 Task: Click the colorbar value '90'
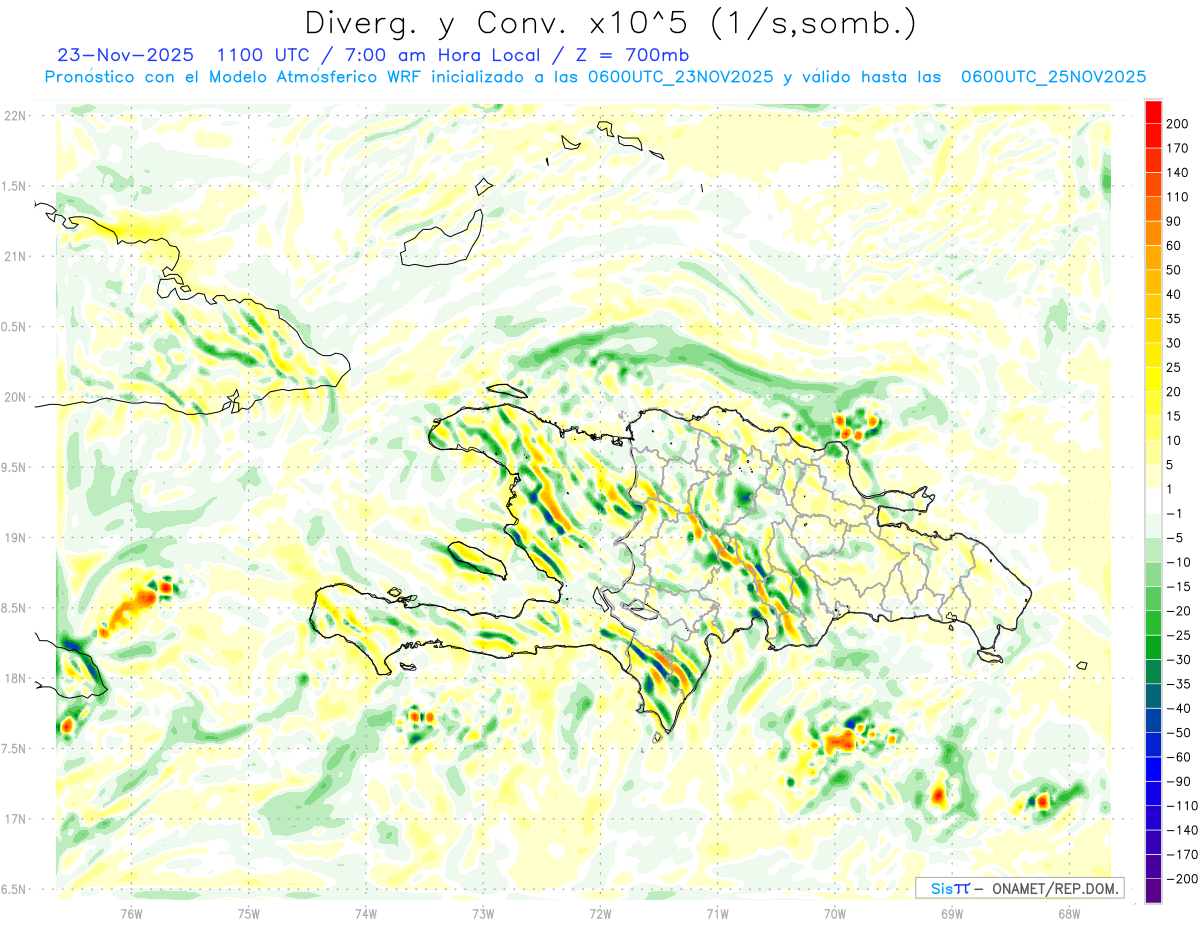[x=1175, y=222]
